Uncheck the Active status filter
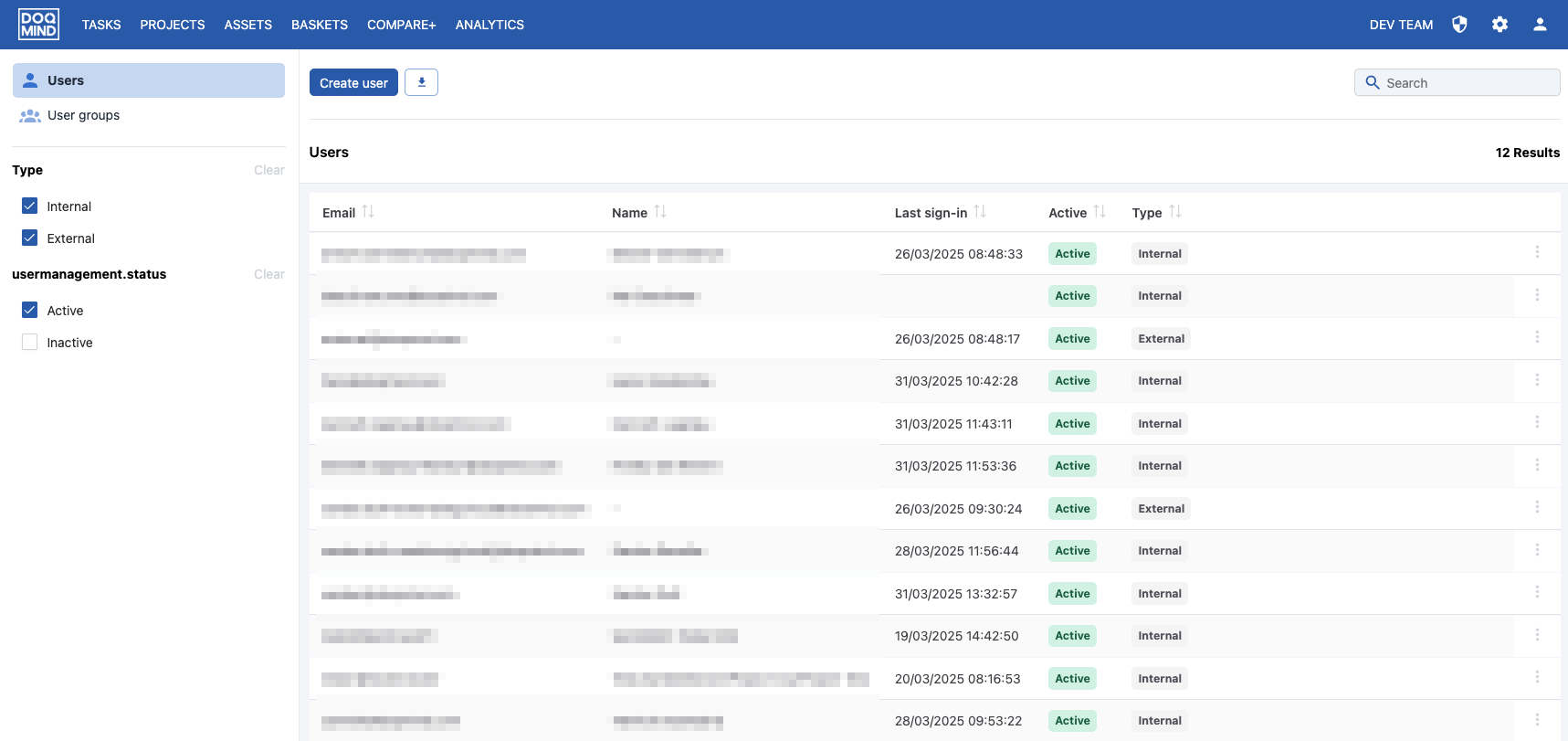 click(29, 310)
